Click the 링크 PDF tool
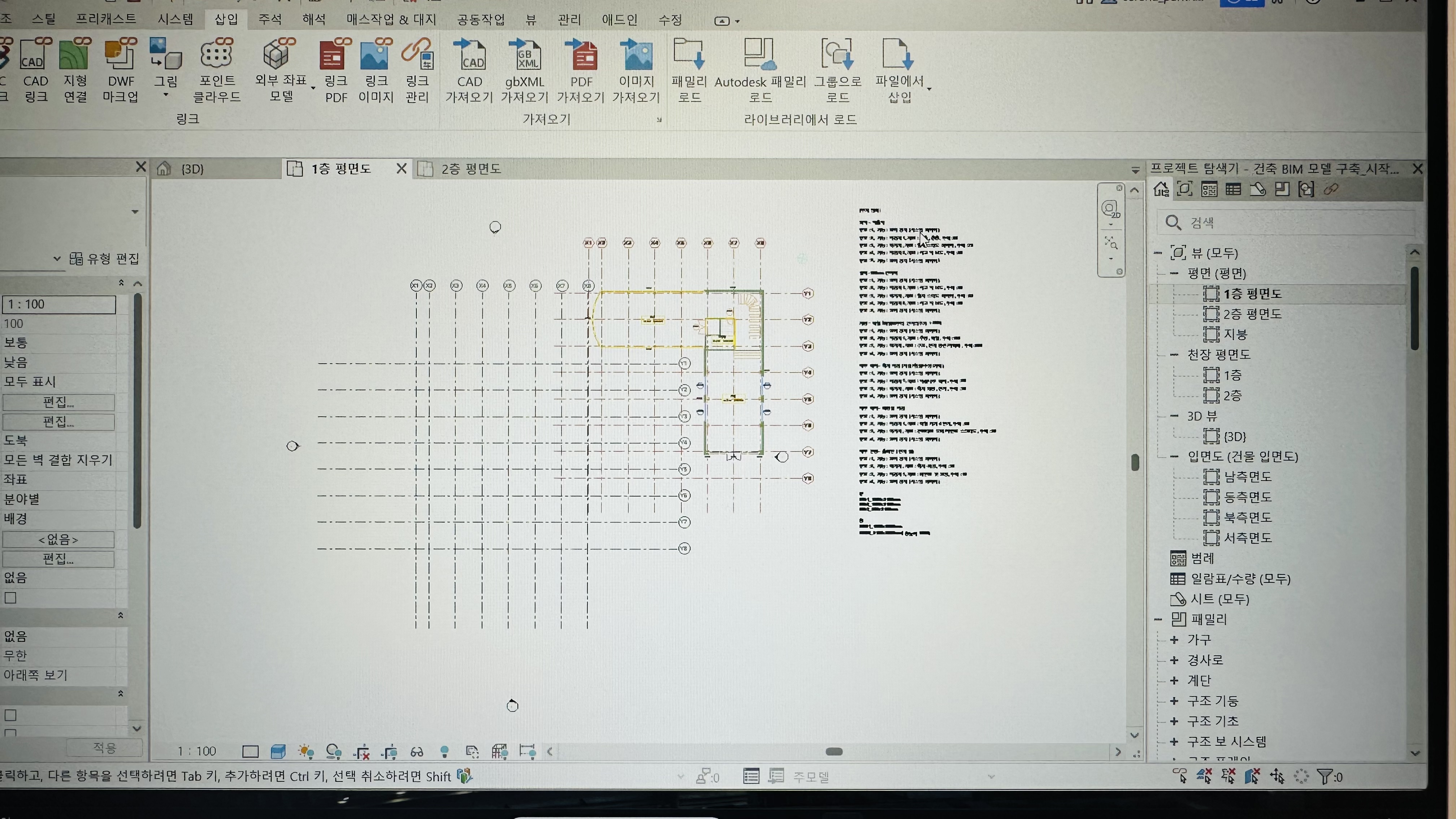Screen dimensions: 1456x819 coord(336,71)
